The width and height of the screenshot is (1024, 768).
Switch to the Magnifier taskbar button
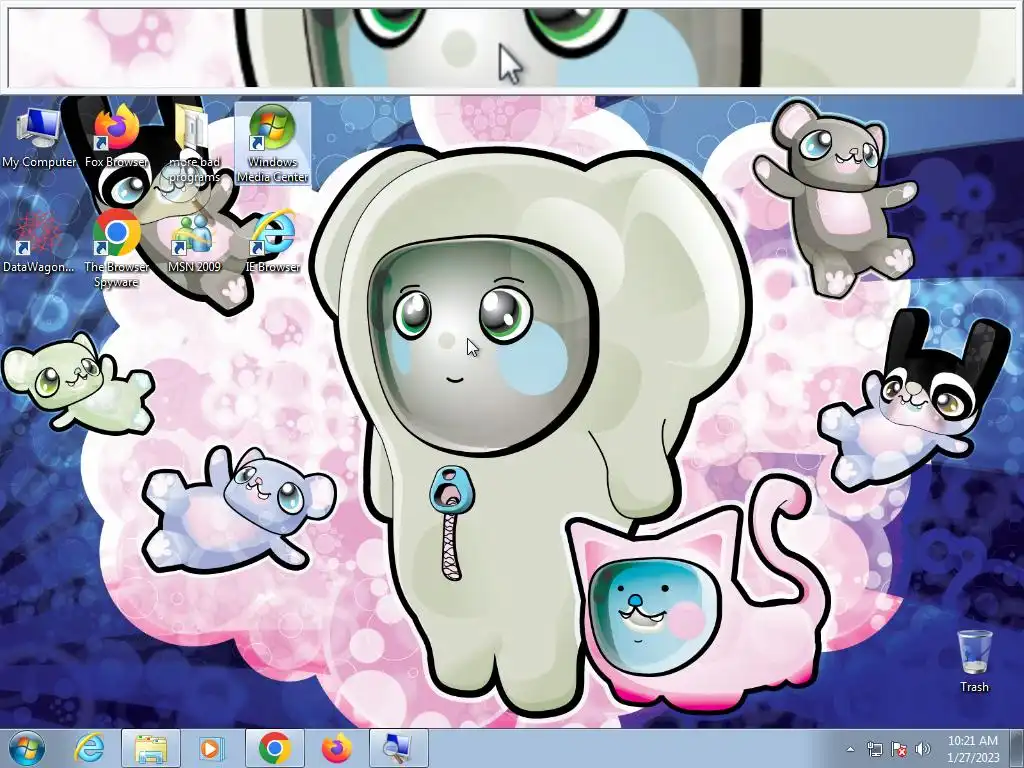click(x=398, y=749)
